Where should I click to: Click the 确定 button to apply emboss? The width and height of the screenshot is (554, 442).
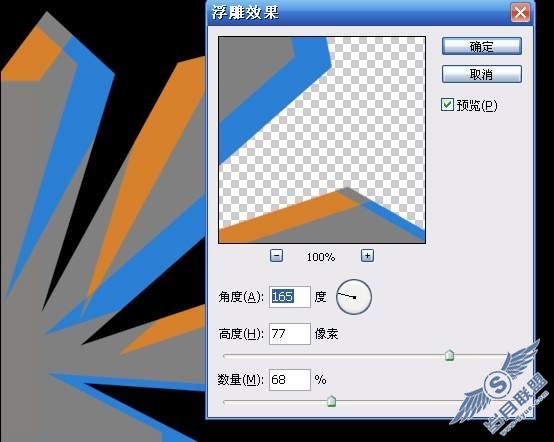(x=482, y=46)
